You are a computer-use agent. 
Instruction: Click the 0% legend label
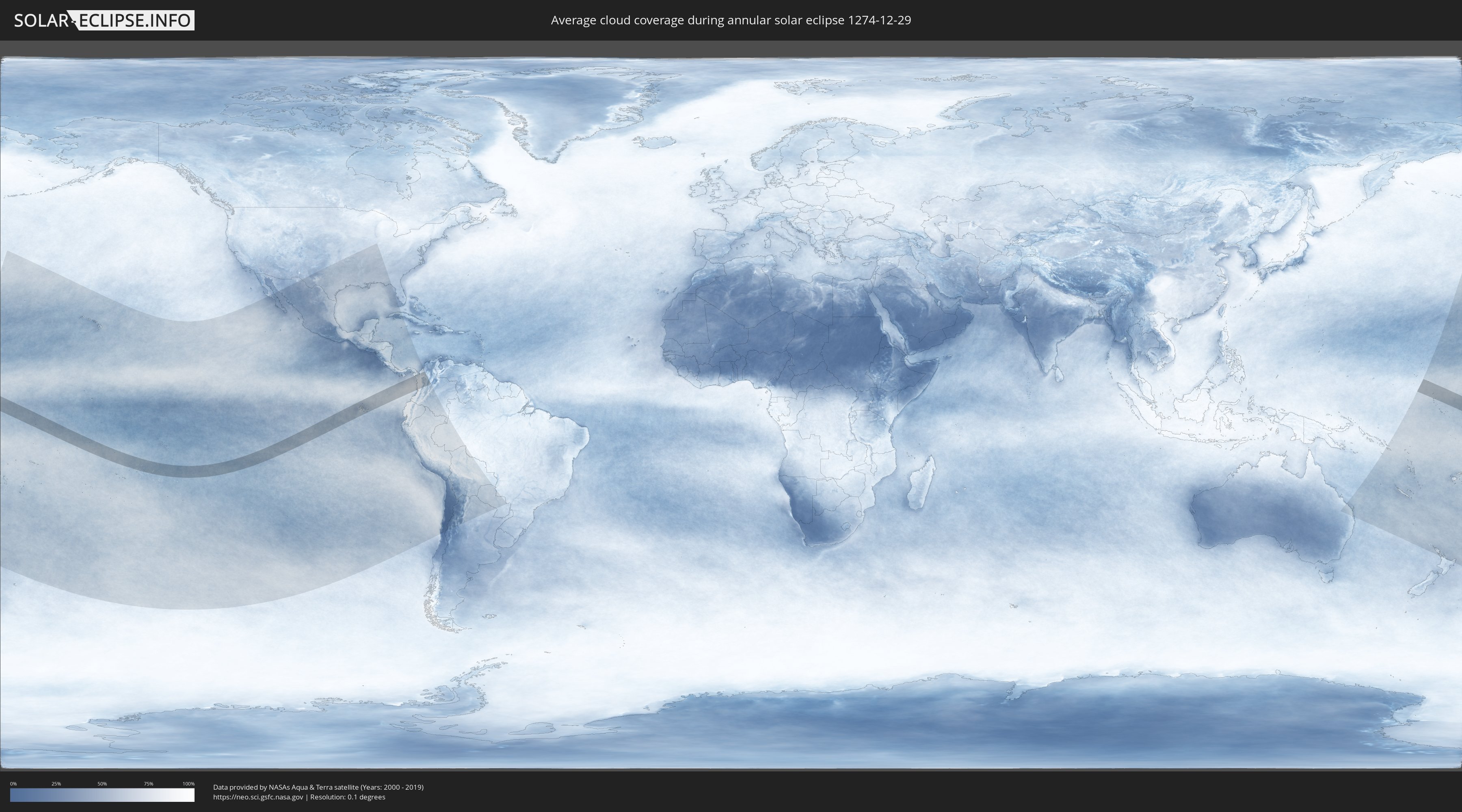[13, 784]
